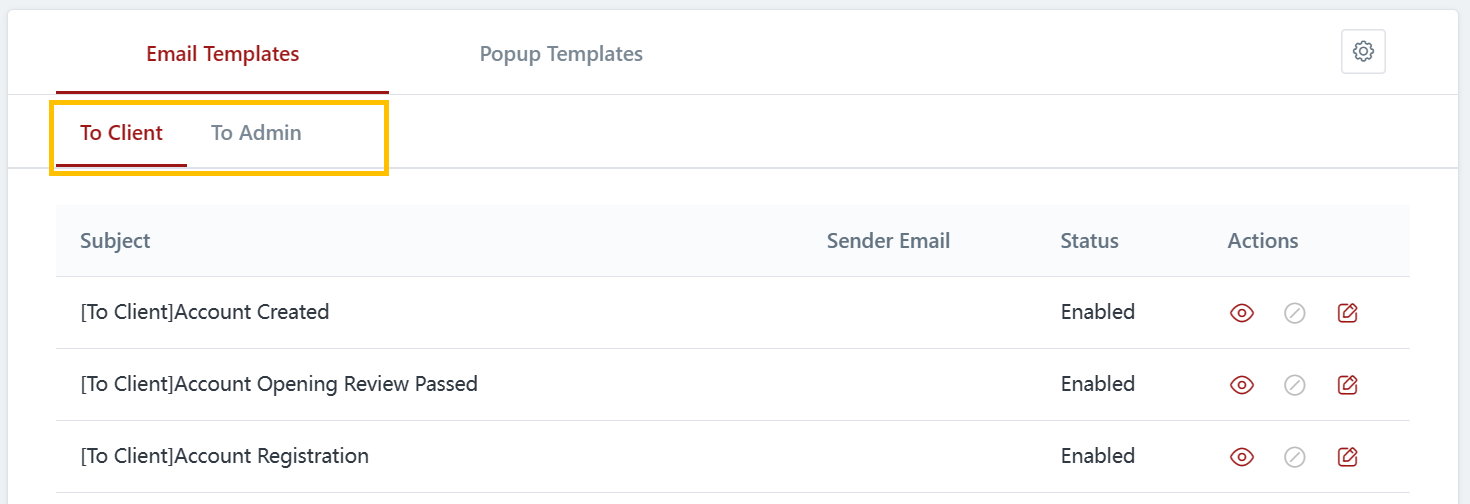
Task: Edit the Account Opening Review Passed template
Action: [1348, 385]
